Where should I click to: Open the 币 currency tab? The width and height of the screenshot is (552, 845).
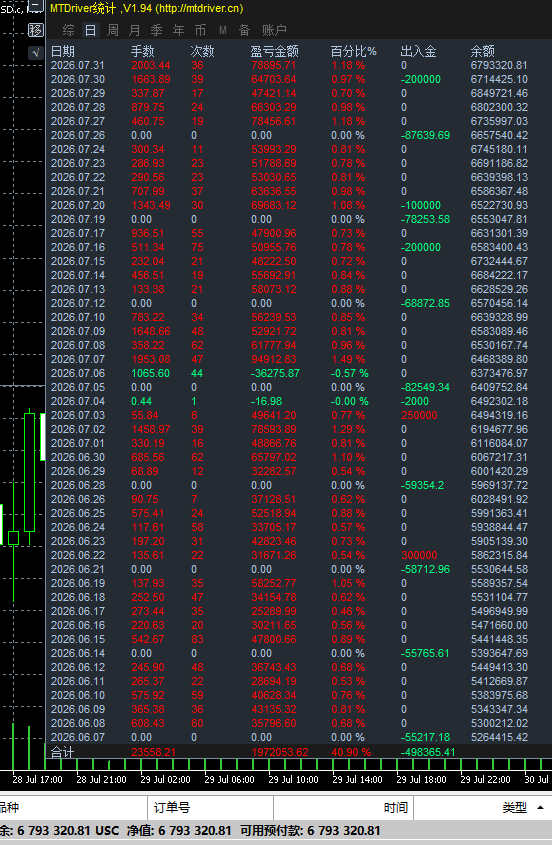[201, 30]
